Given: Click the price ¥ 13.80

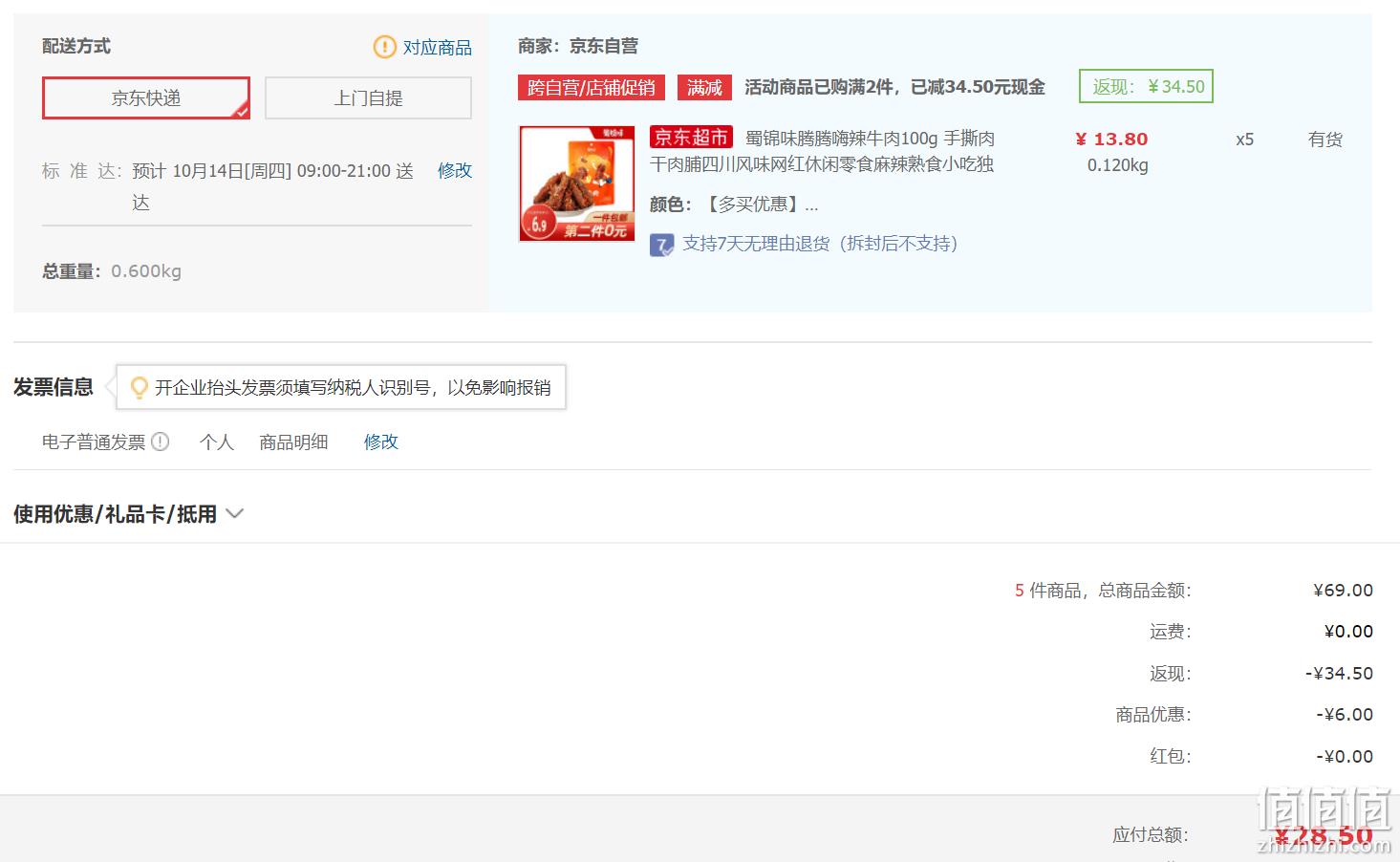Looking at the screenshot, I should 1111,140.
